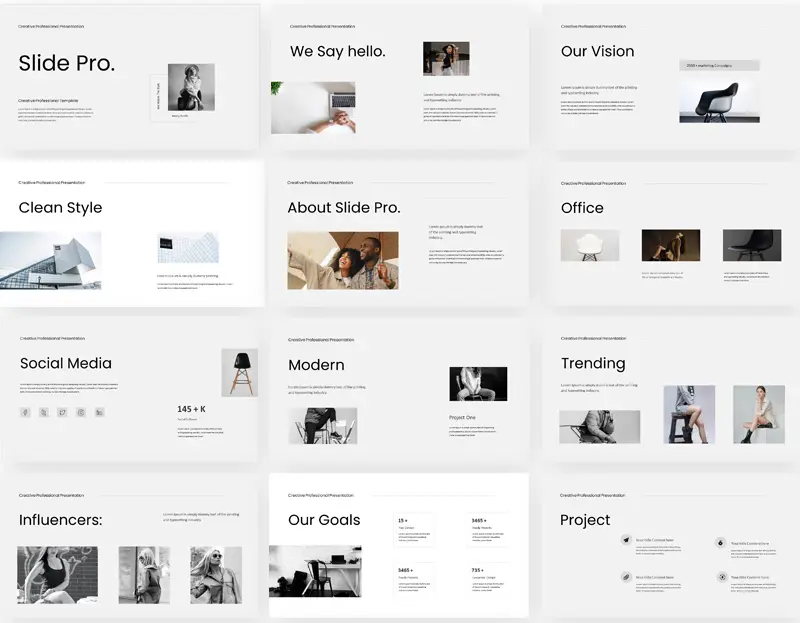Select the 'Trending' slide heading
The image size is (800, 623).
click(x=593, y=363)
